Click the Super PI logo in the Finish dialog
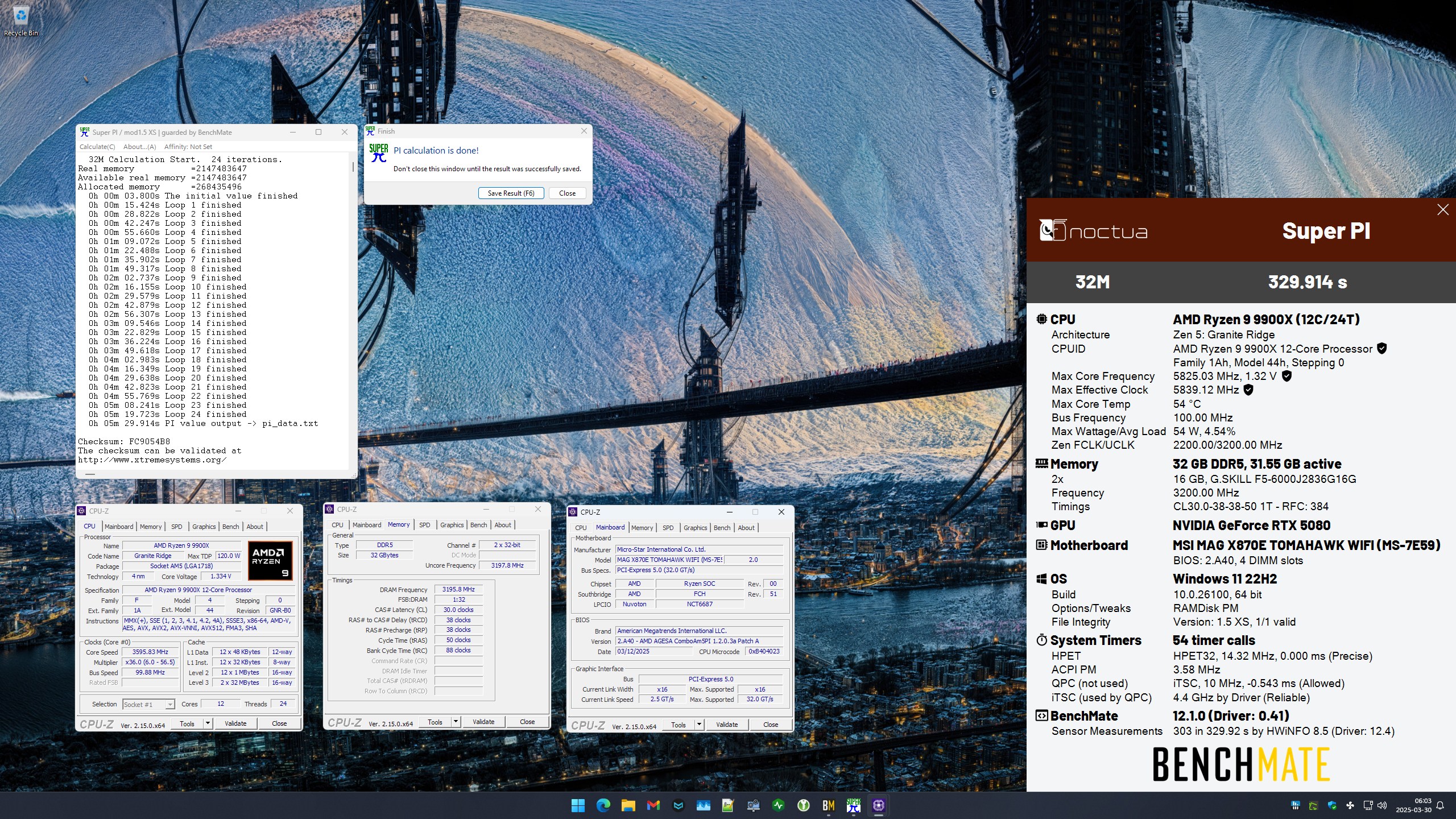The image size is (1456, 819). [379, 154]
